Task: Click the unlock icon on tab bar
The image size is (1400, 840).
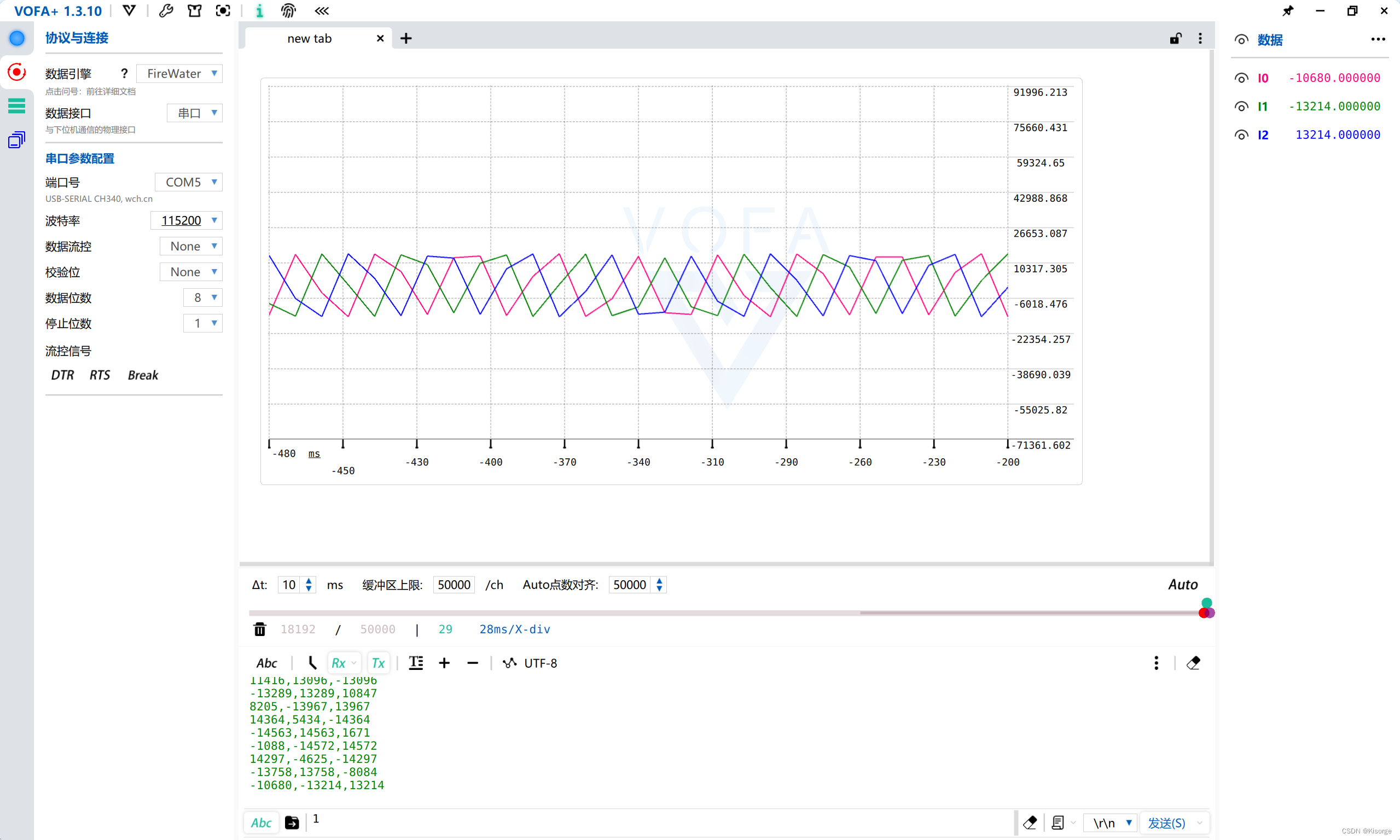Action: pyautogui.click(x=1175, y=38)
